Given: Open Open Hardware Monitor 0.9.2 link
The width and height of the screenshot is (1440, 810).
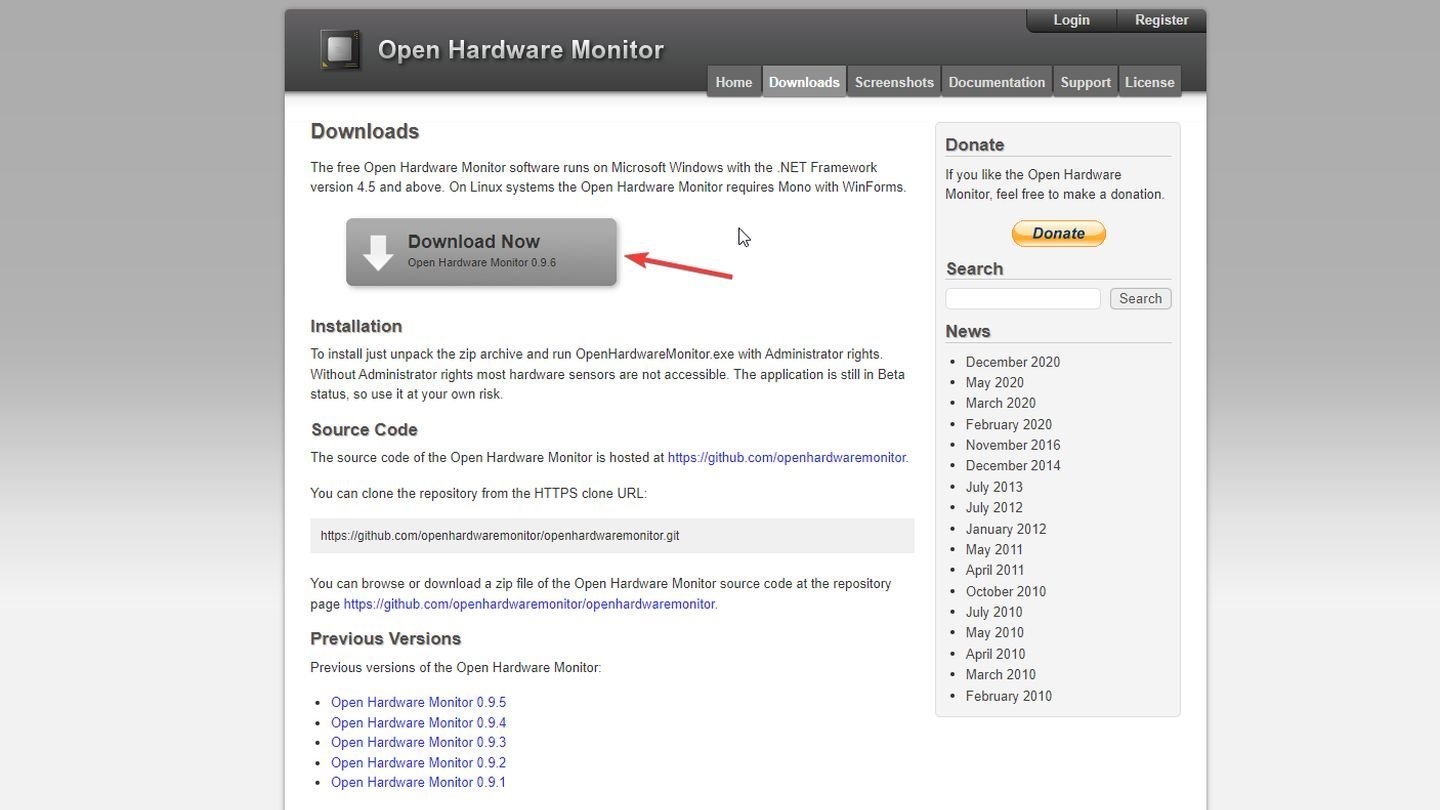Looking at the screenshot, I should (x=418, y=762).
